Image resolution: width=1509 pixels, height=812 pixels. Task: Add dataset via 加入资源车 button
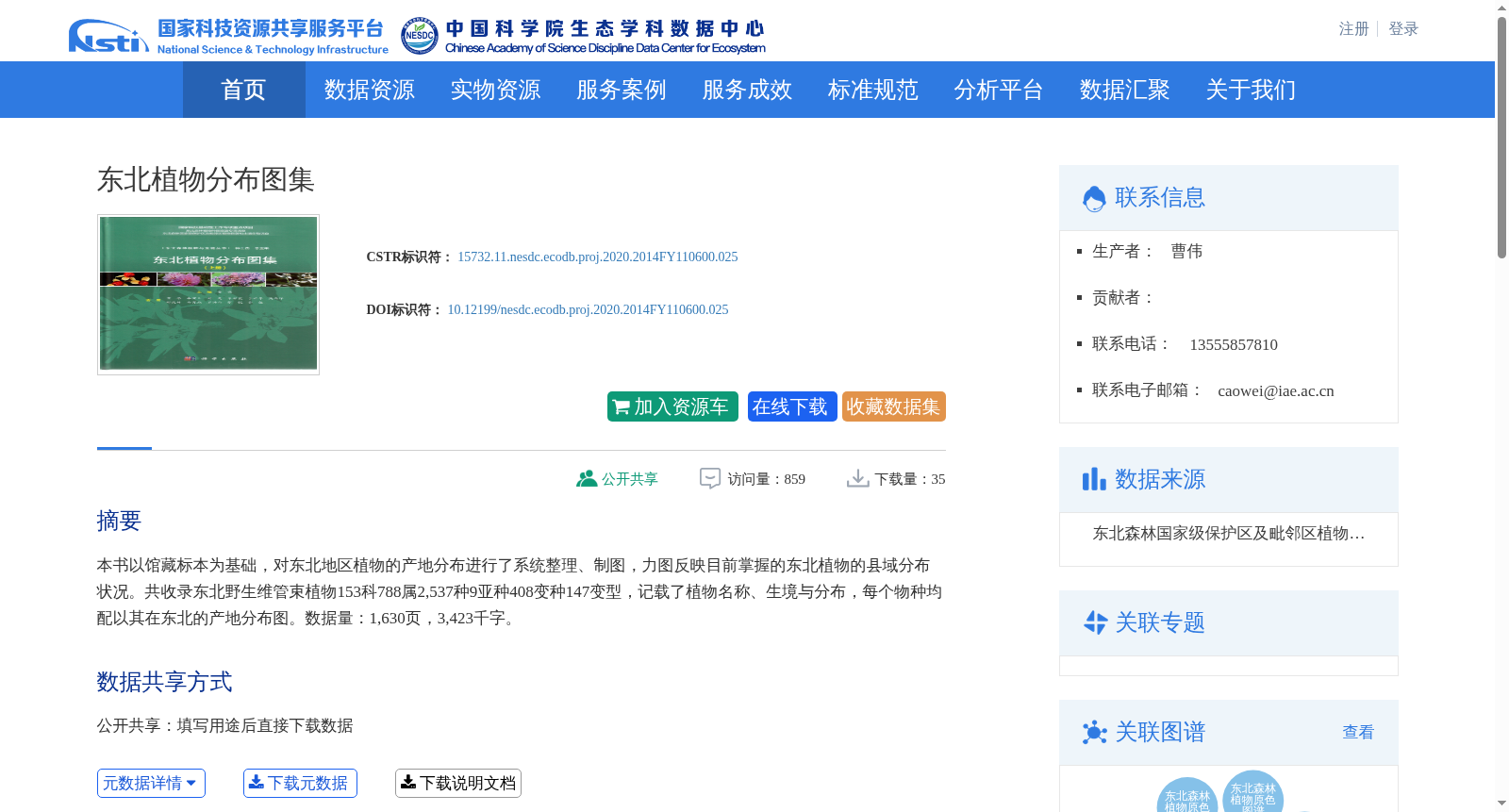[x=672, y=406]
